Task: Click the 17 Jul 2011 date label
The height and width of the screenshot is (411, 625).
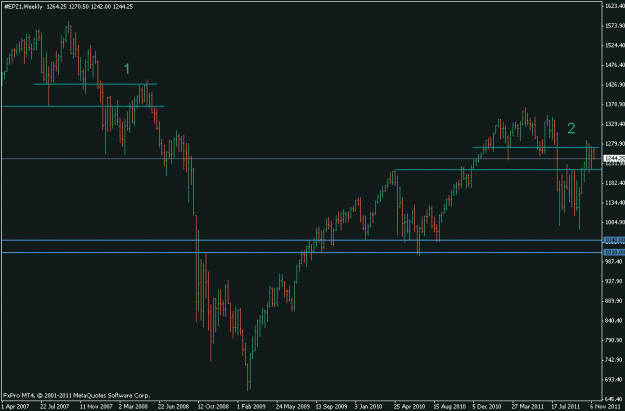Action: pos(566,407)
